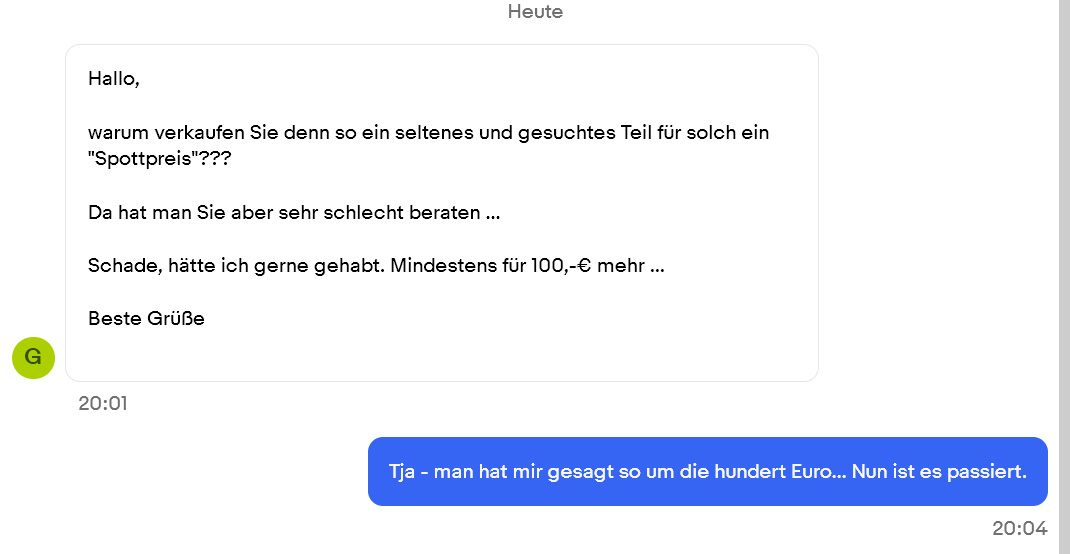This screenshot has height=554, width=1070.
Task: Click the 20:04 timestamp under the reply
Action: (x=1019, y=528)
